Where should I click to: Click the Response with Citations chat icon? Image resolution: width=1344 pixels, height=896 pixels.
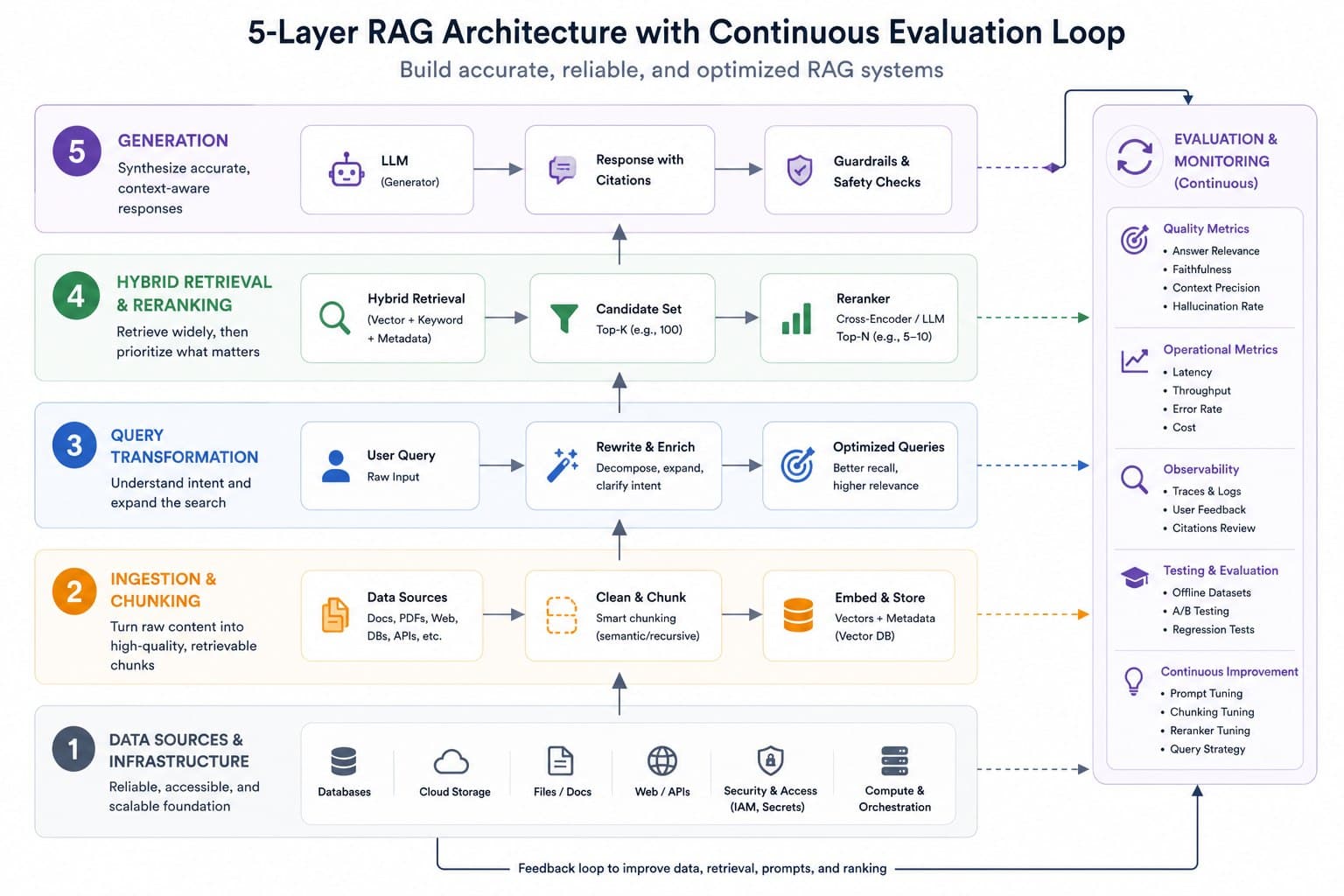tap(562, 170)
